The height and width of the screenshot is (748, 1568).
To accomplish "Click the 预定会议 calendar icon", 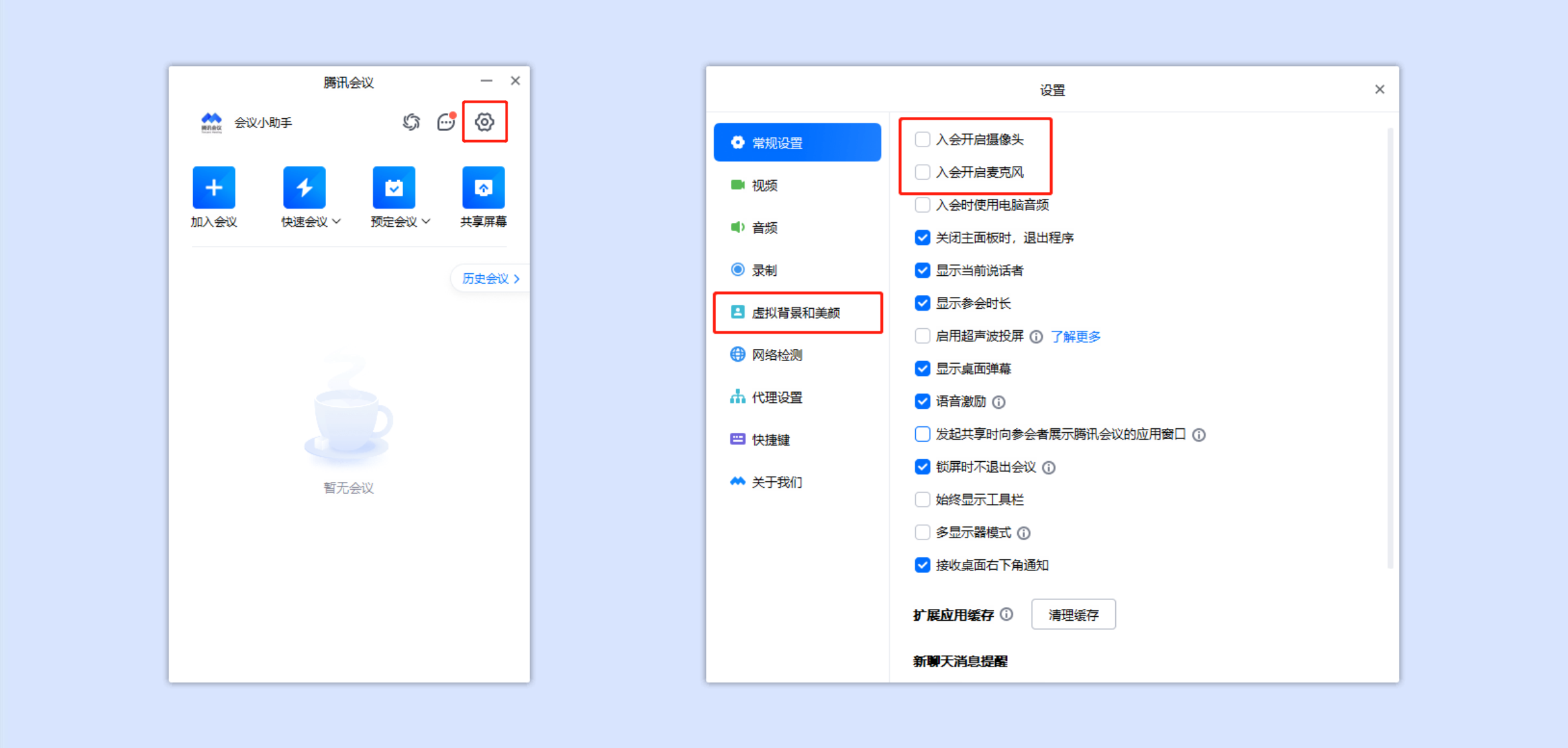I will (x=394, y=187).
